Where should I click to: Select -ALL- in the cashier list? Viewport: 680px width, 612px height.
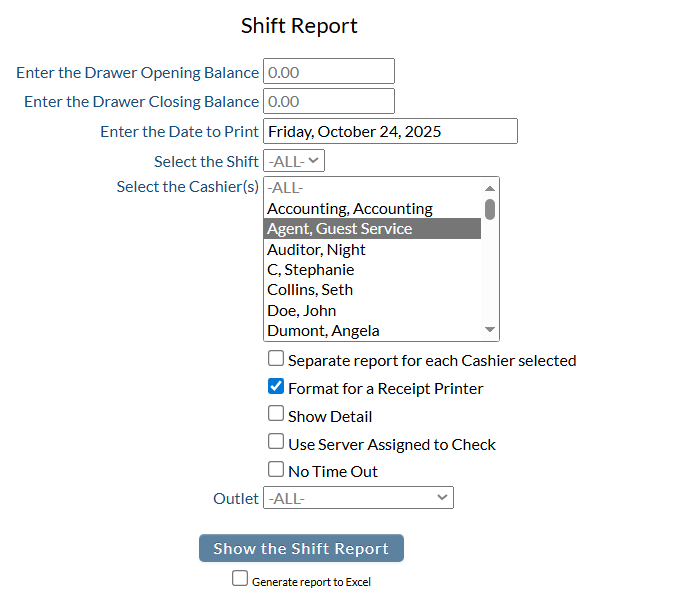[x=285, y=188]
